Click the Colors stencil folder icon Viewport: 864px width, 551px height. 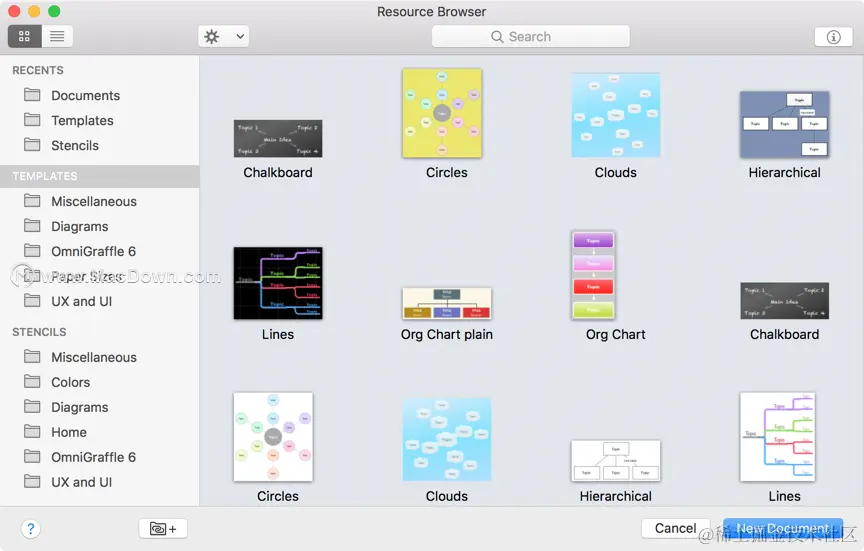pyautogui.click(x=32, y=381)
